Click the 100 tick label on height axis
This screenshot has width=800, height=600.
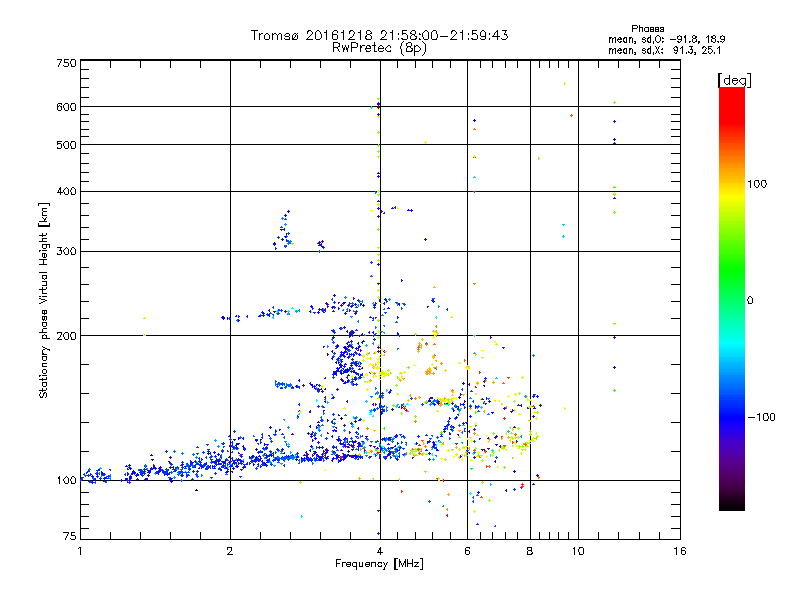pyautogui.click(x=66, y=481)
